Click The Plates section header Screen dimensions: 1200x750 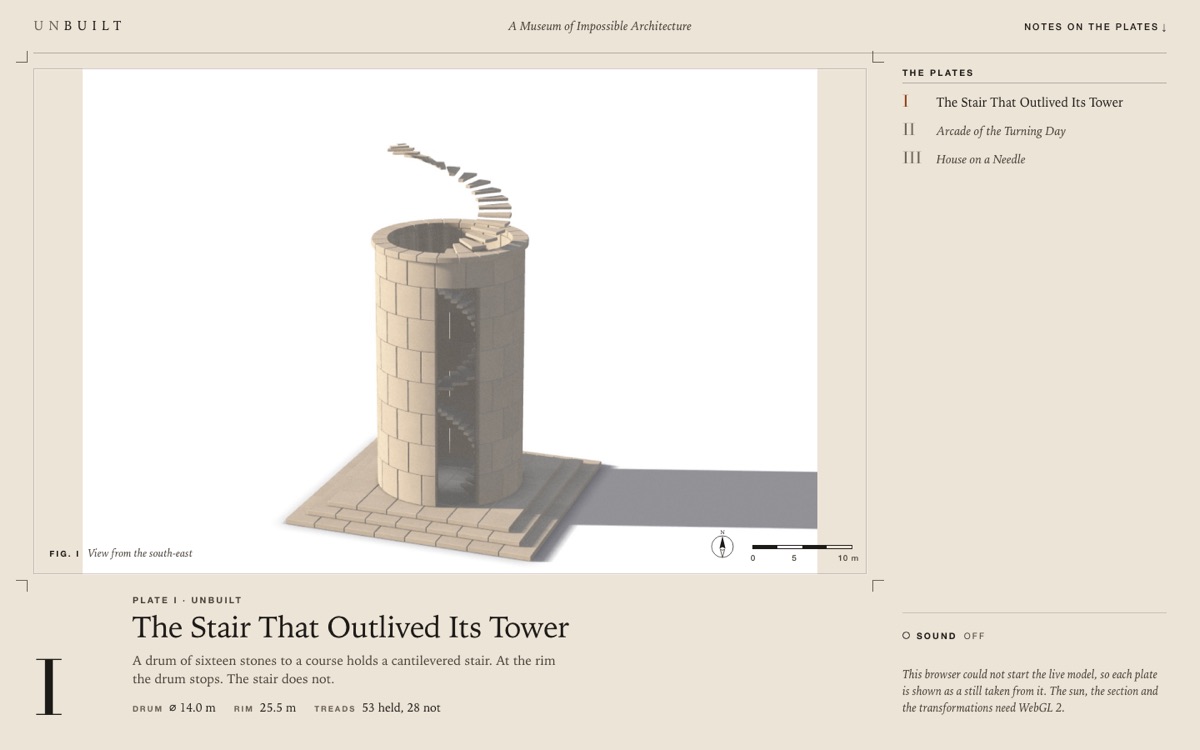[x=938, y=73]
